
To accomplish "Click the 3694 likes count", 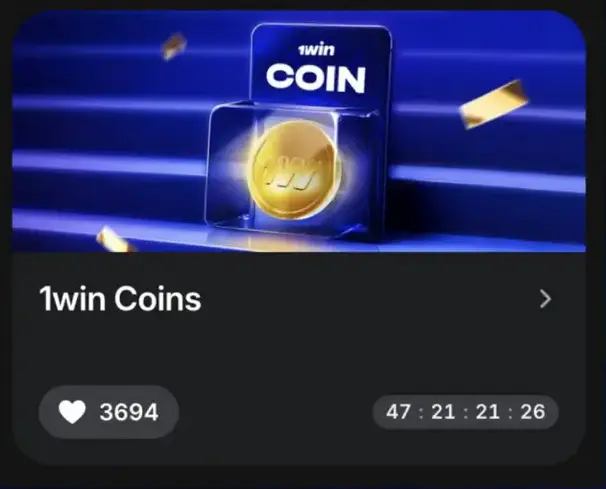I will [x=129, y=412].
